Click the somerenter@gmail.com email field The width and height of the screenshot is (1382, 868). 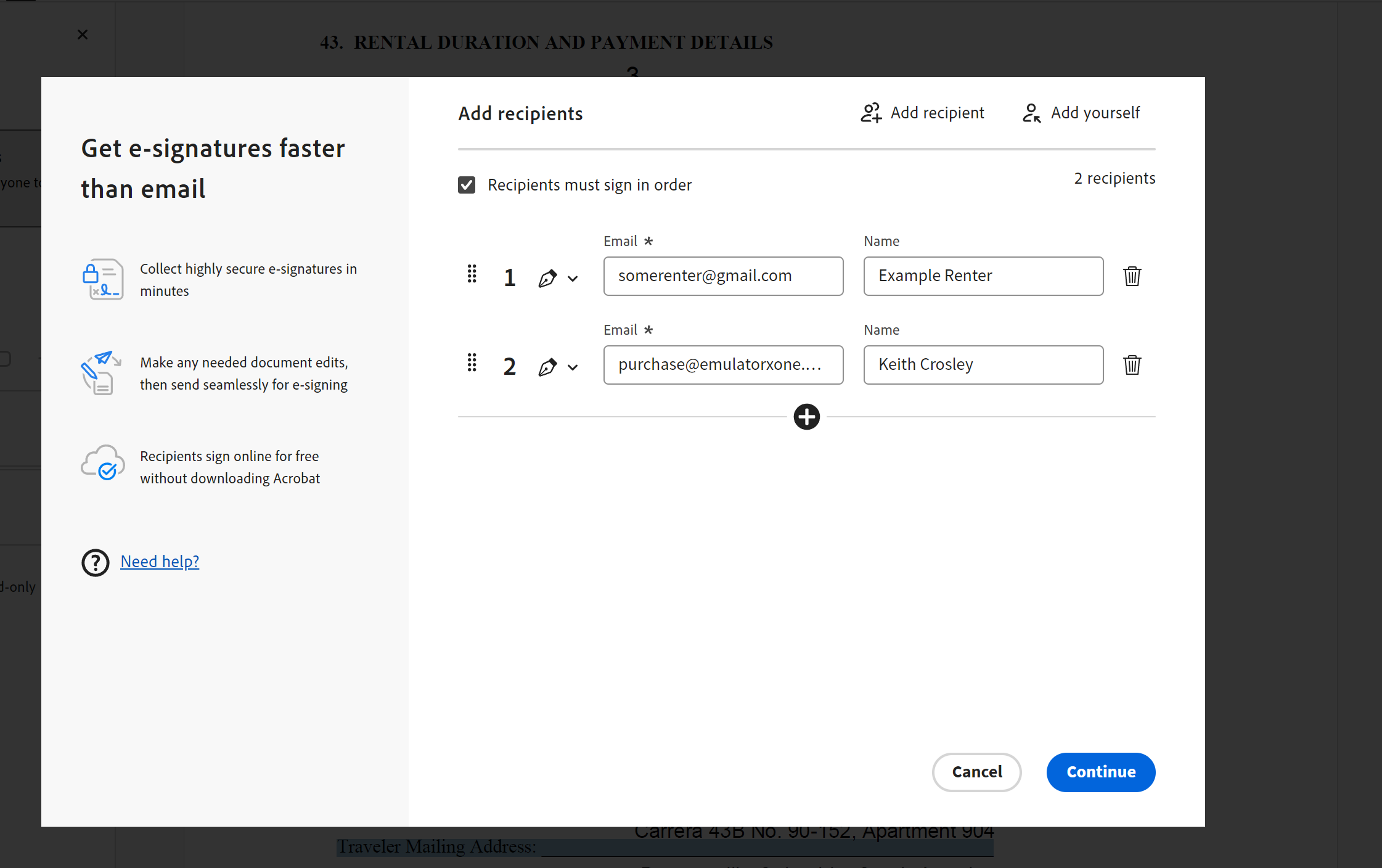click(x=722, y=276)
